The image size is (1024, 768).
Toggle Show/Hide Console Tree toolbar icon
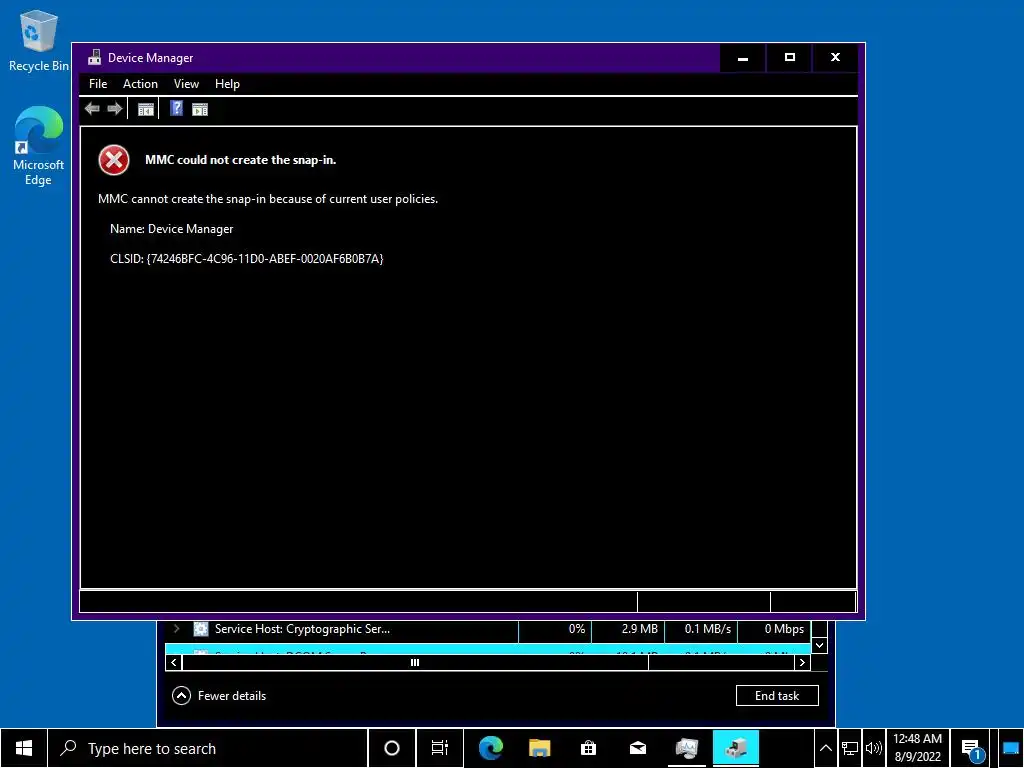pyautogui.click(x=146, y=109)
